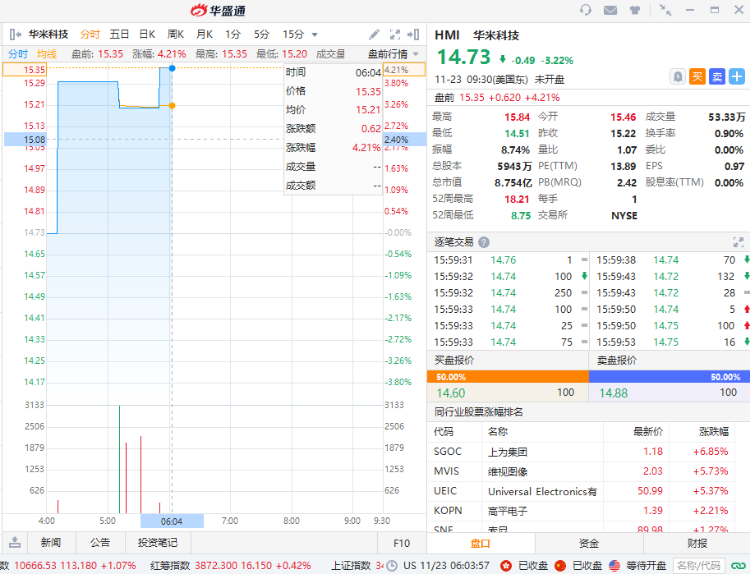Screen dimensions: 750x574
Task: Add HMI to watchlist with plus icon
Action: click(737, 76)
